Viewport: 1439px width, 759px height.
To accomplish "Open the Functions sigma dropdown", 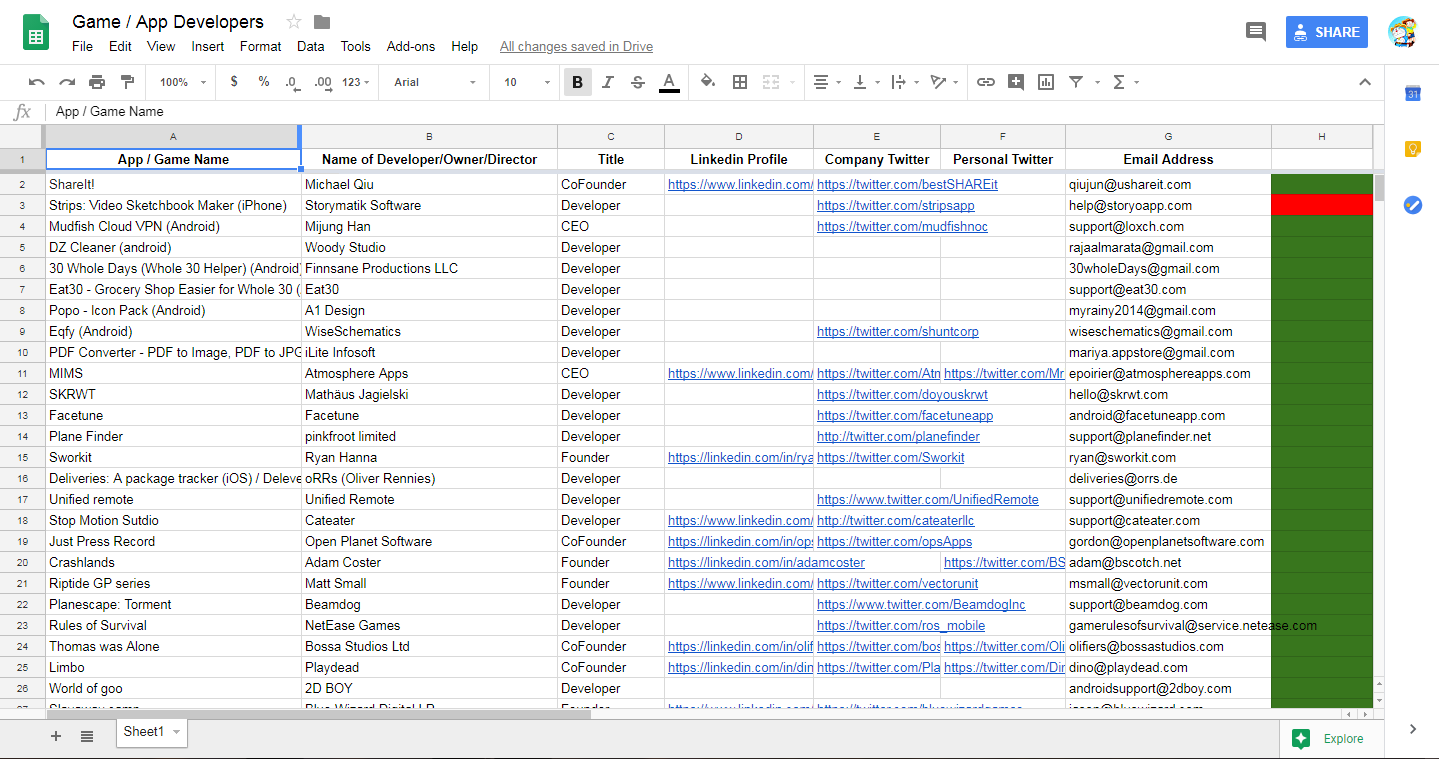I will pos(1125,82).
